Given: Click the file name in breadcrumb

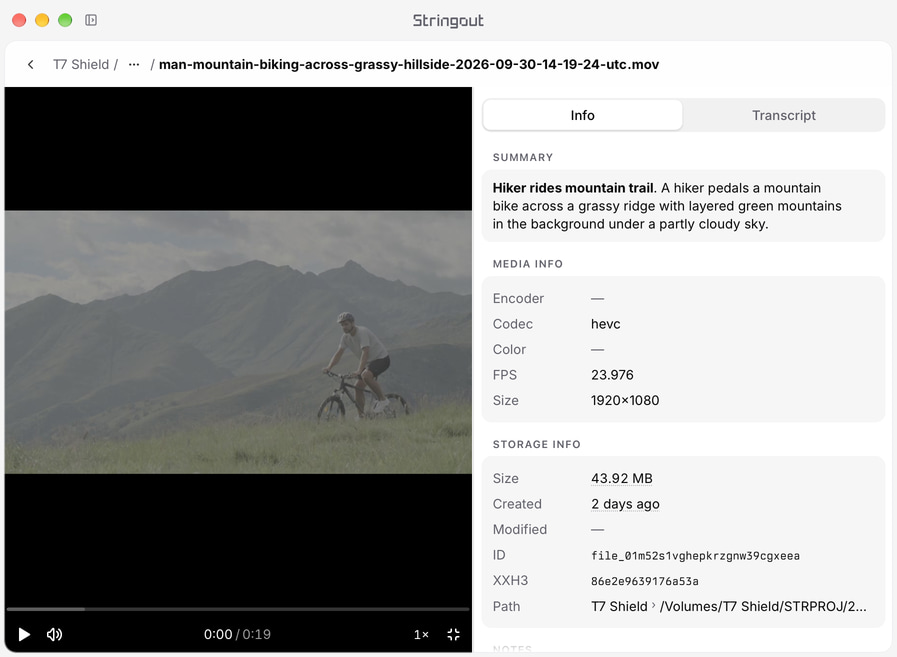Looking at the screenshot, I should 408,65.
